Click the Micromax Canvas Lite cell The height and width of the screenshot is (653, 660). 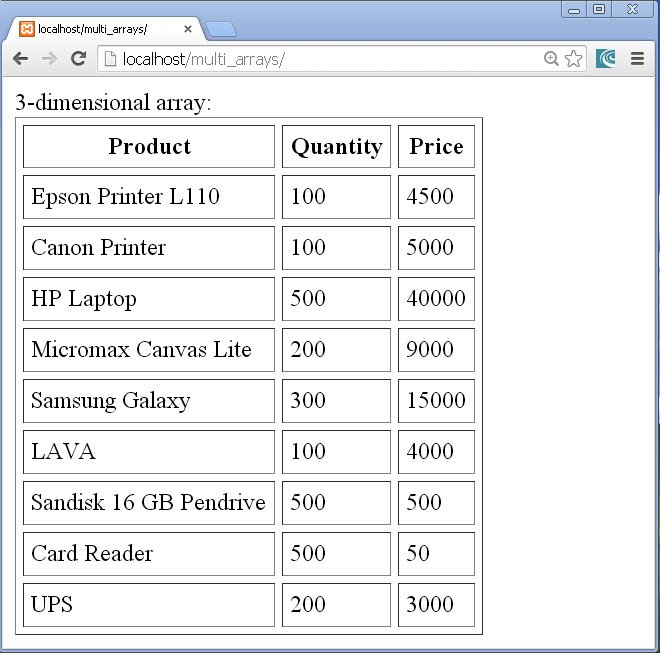149,350
